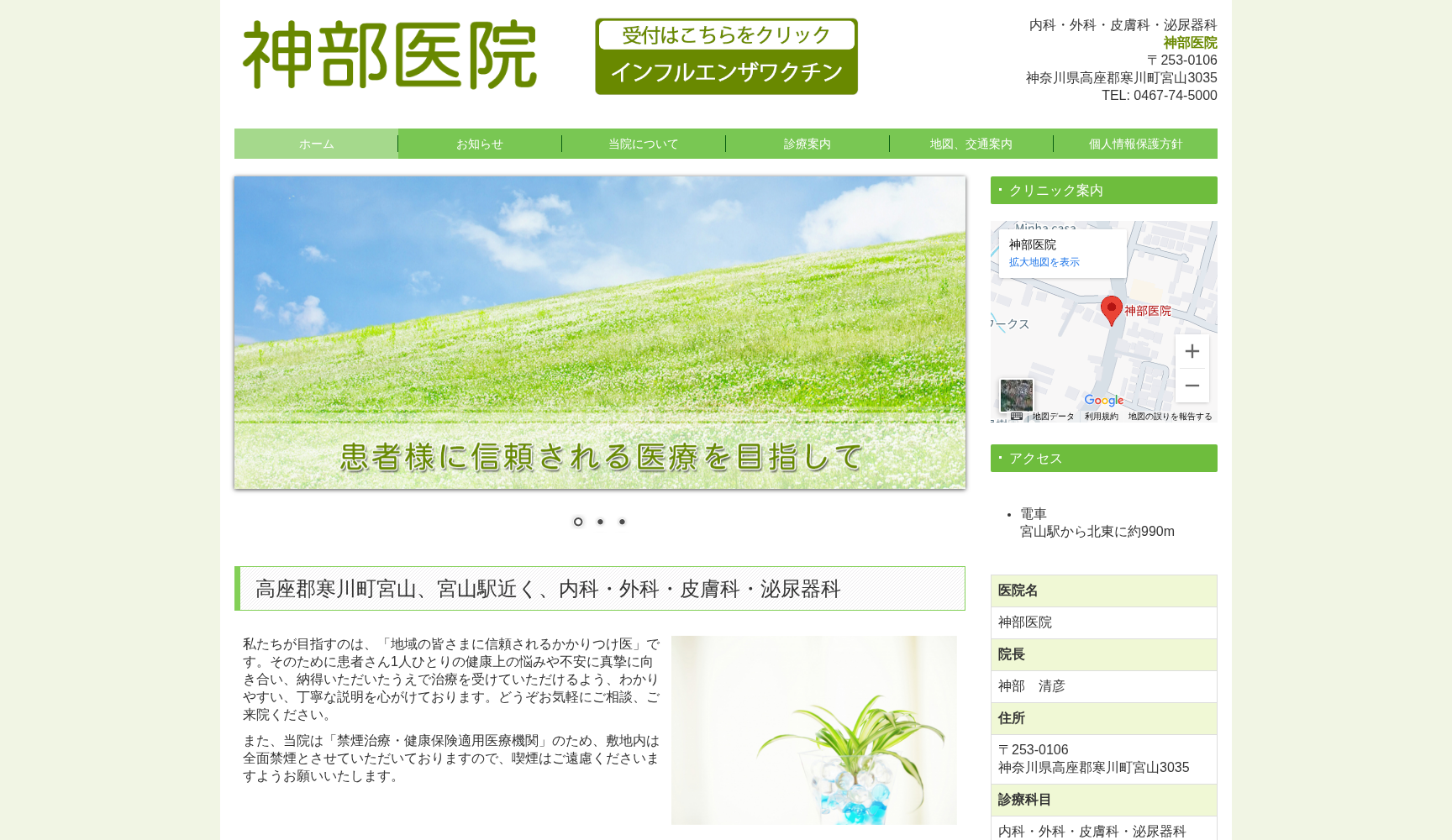The height and width of the screenshot is (840, 1452).
Task: Click the red map pin marker
Action: pyautogui.click(x=1111, y=310)
